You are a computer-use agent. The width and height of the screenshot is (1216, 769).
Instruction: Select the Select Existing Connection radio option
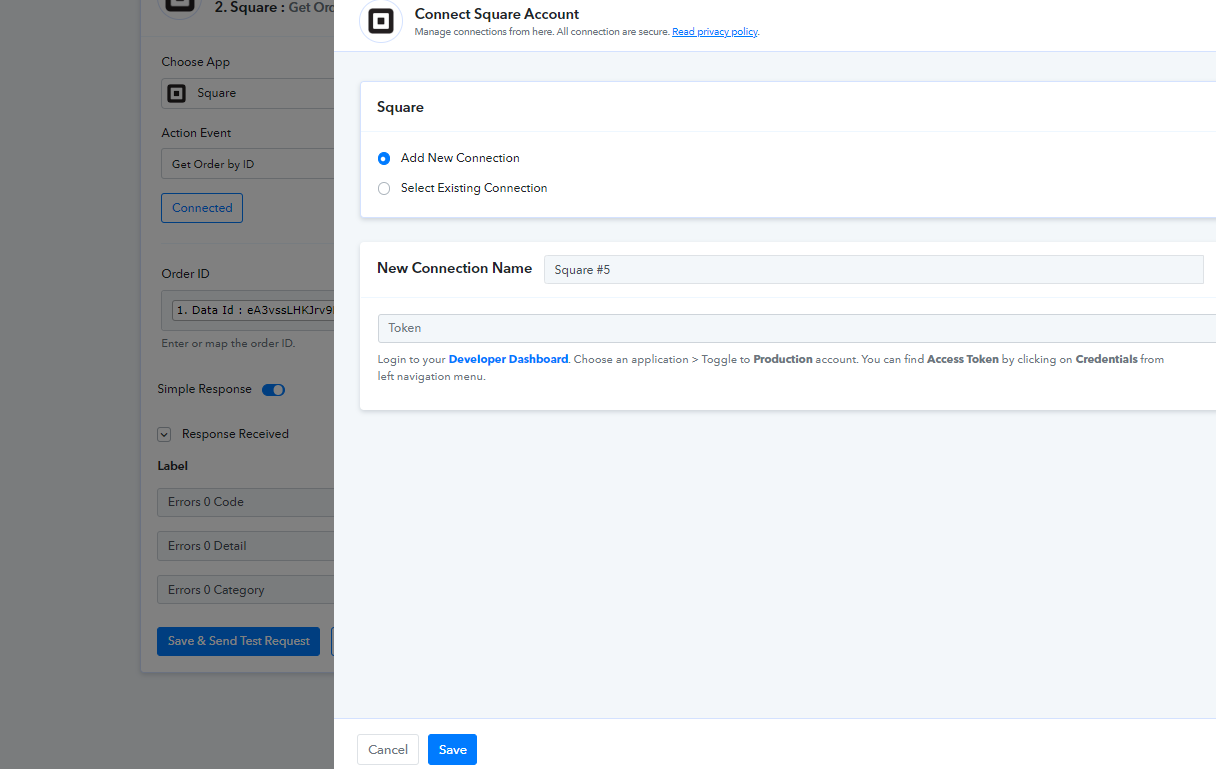click(x=384, y=188)
